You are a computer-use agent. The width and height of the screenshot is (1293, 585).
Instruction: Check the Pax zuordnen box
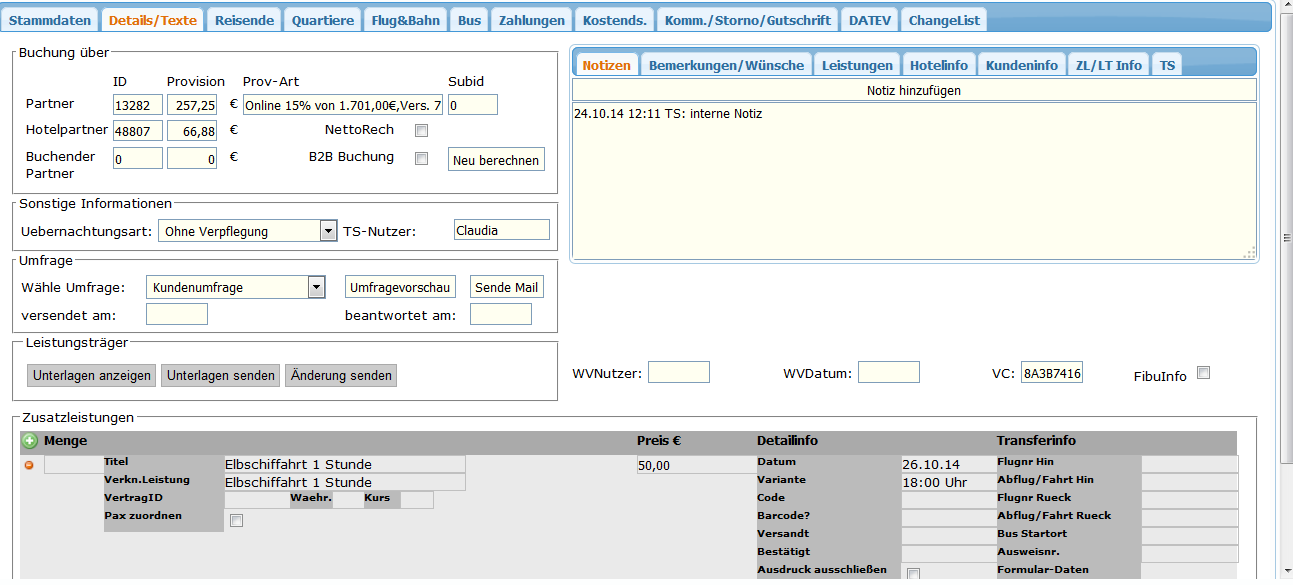[x=236, y=520]
